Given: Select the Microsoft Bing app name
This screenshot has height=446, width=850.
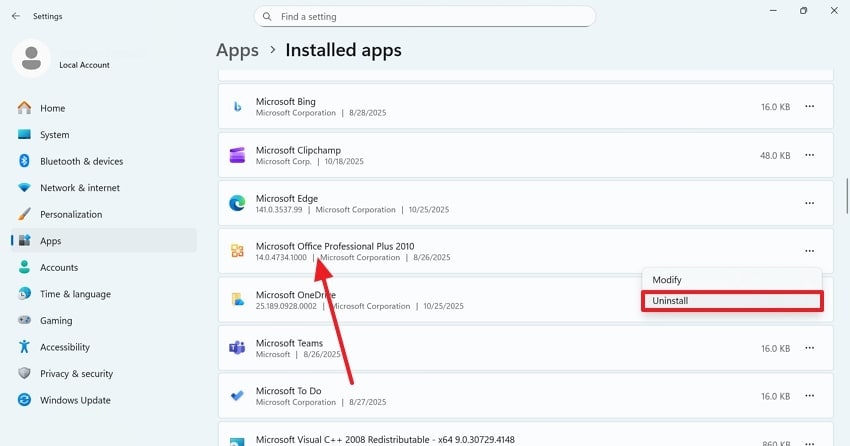Looking at the screenshot, I should tap(286, 101).
